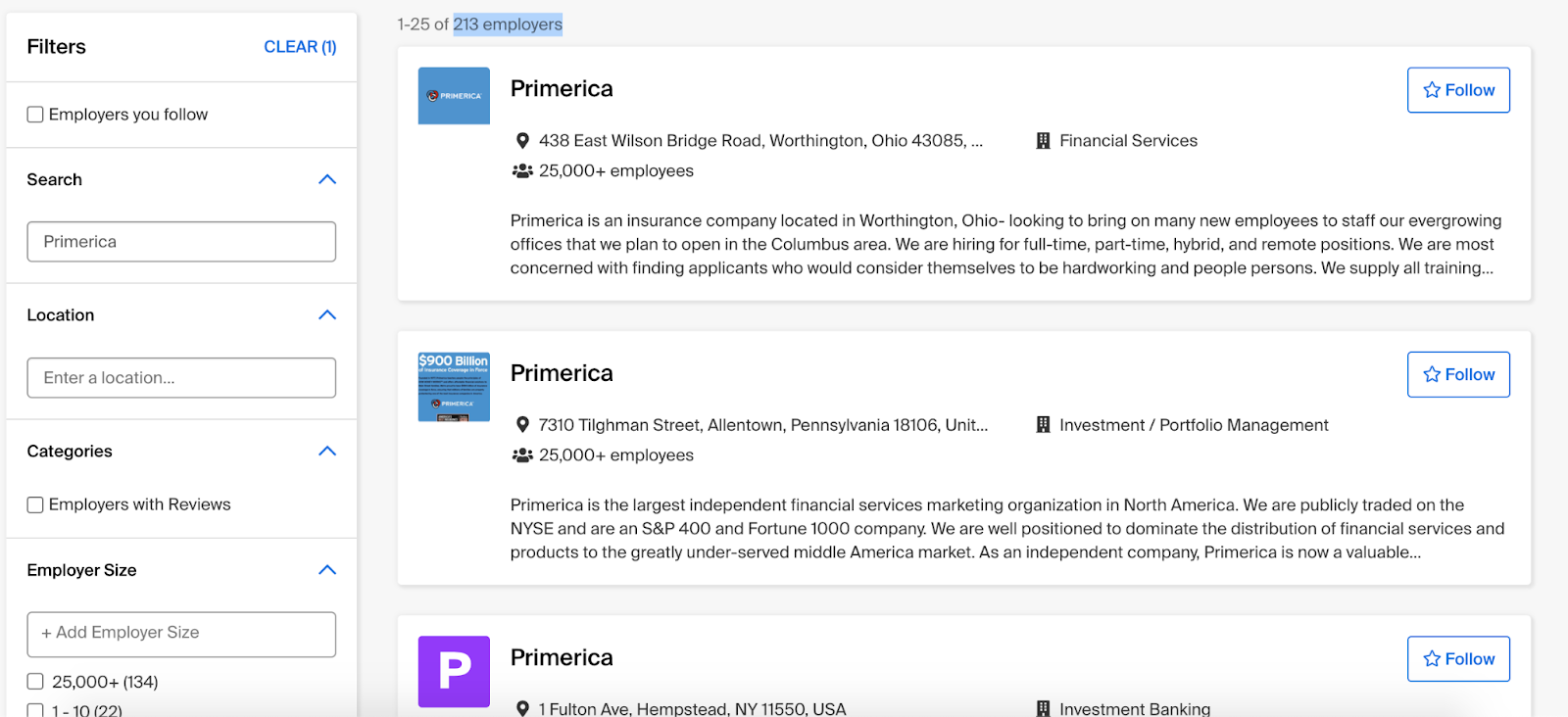
Task: Click location pin beside Allentown, Pennsylvania address
Action: 522,425
